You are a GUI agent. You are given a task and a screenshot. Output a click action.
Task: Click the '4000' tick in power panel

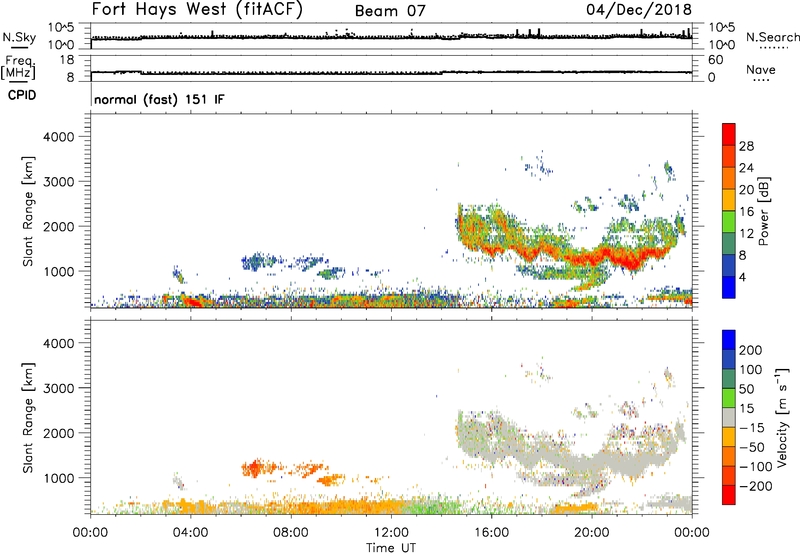[x=58, y=137]
